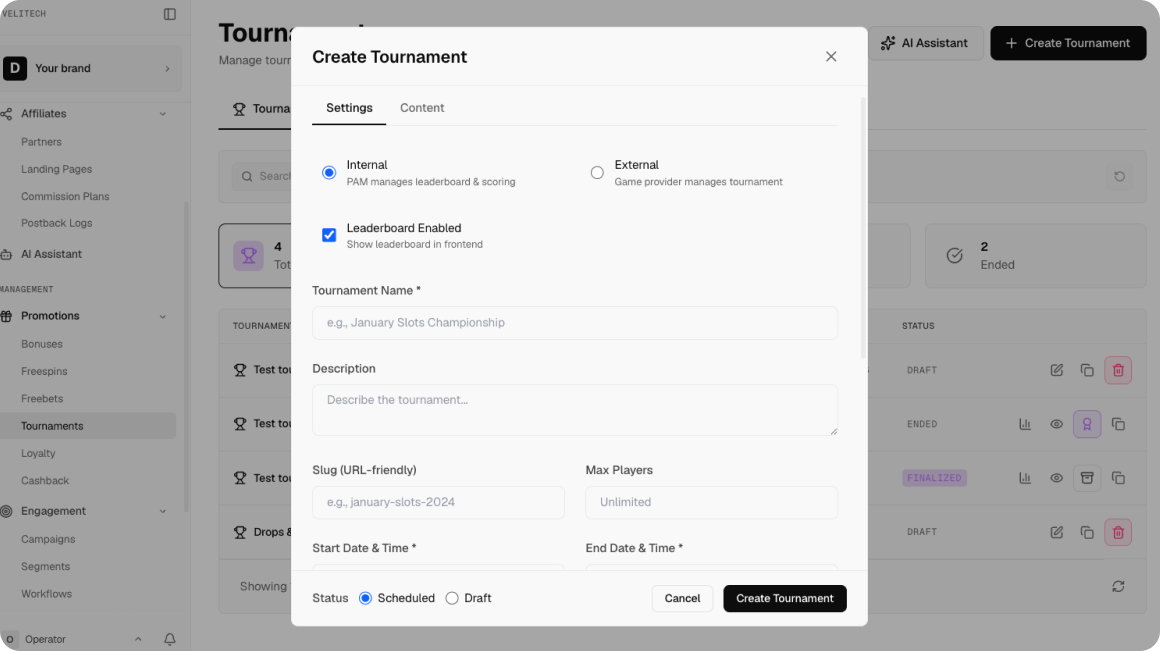Delete the first Test tournament draft row
The height and width of the screenshot is (651, 1160).
[1118, 370]
